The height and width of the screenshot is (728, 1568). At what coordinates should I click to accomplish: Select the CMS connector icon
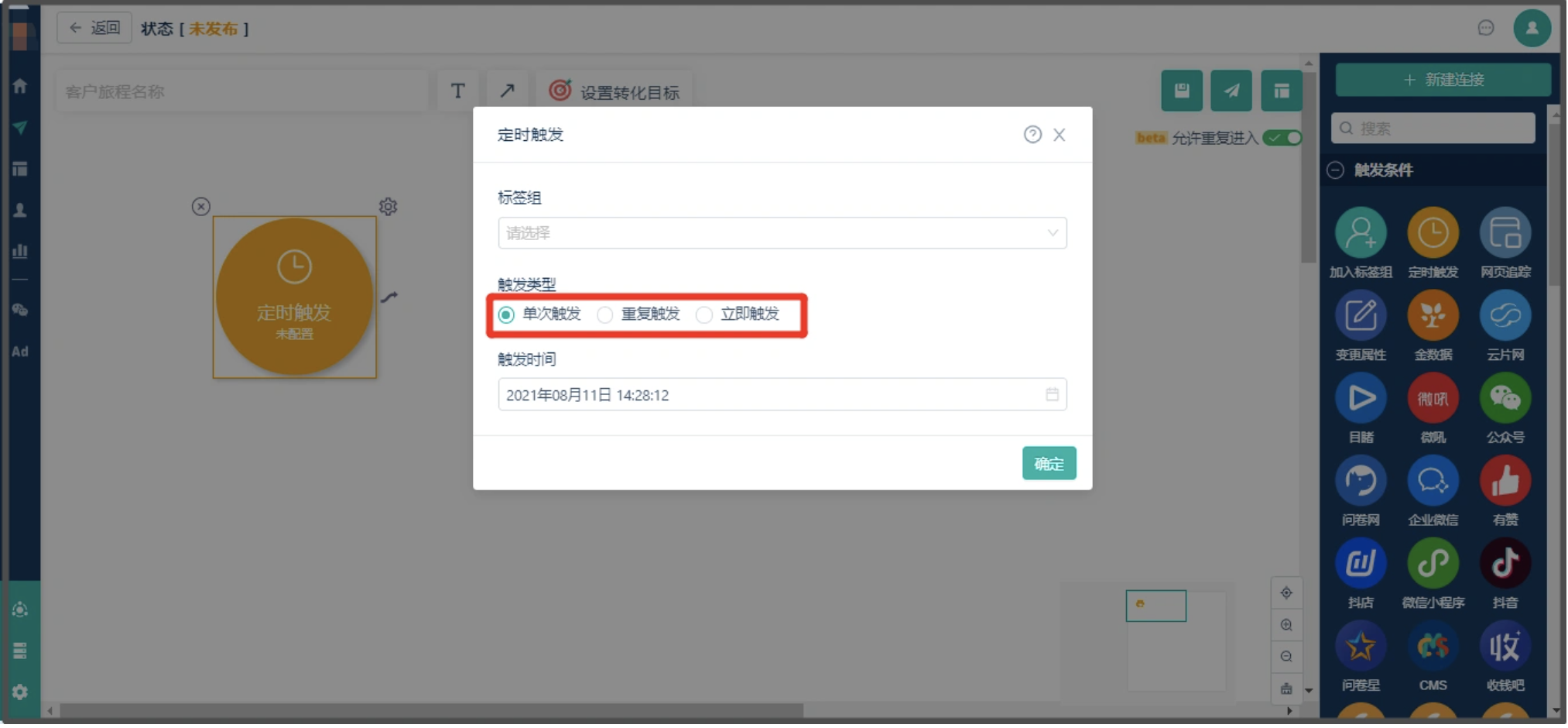coord(1434,647)
